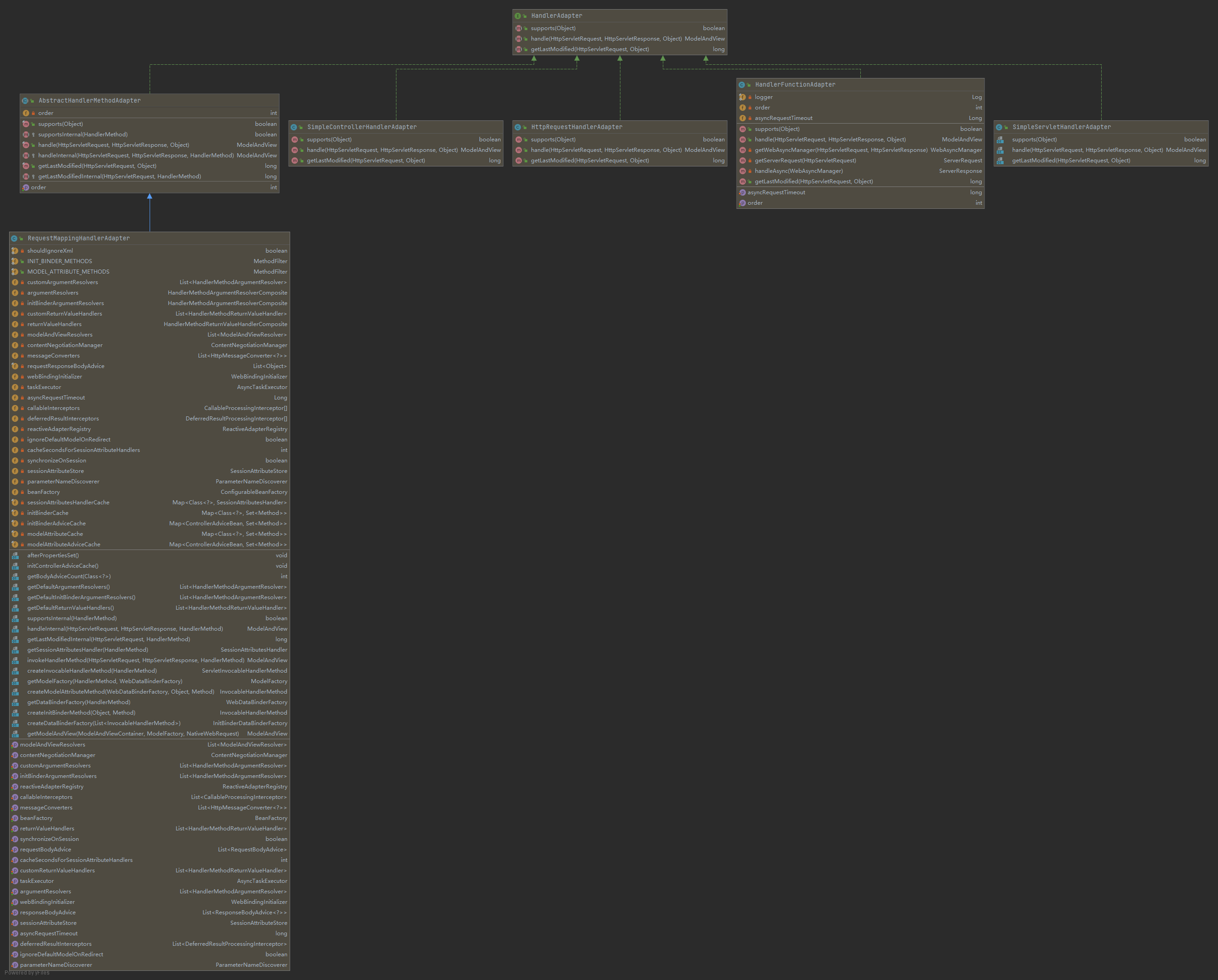Viewport: 1218px width, 980px height.
Task: Click getDefaultReturnValueHandlers() method
Action: [150, 608]
